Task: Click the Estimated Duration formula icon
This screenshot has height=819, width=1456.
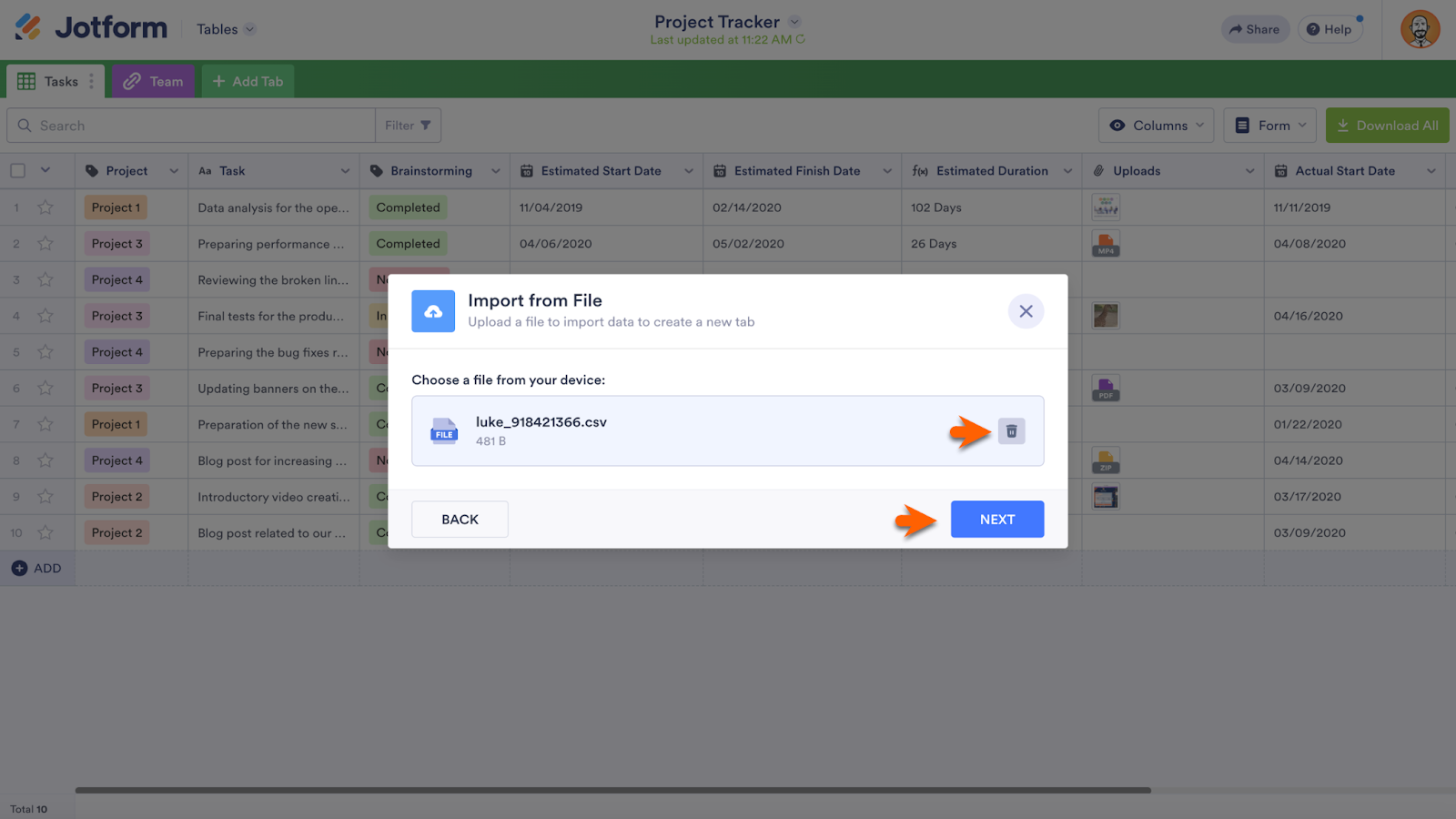Action: 920,171
